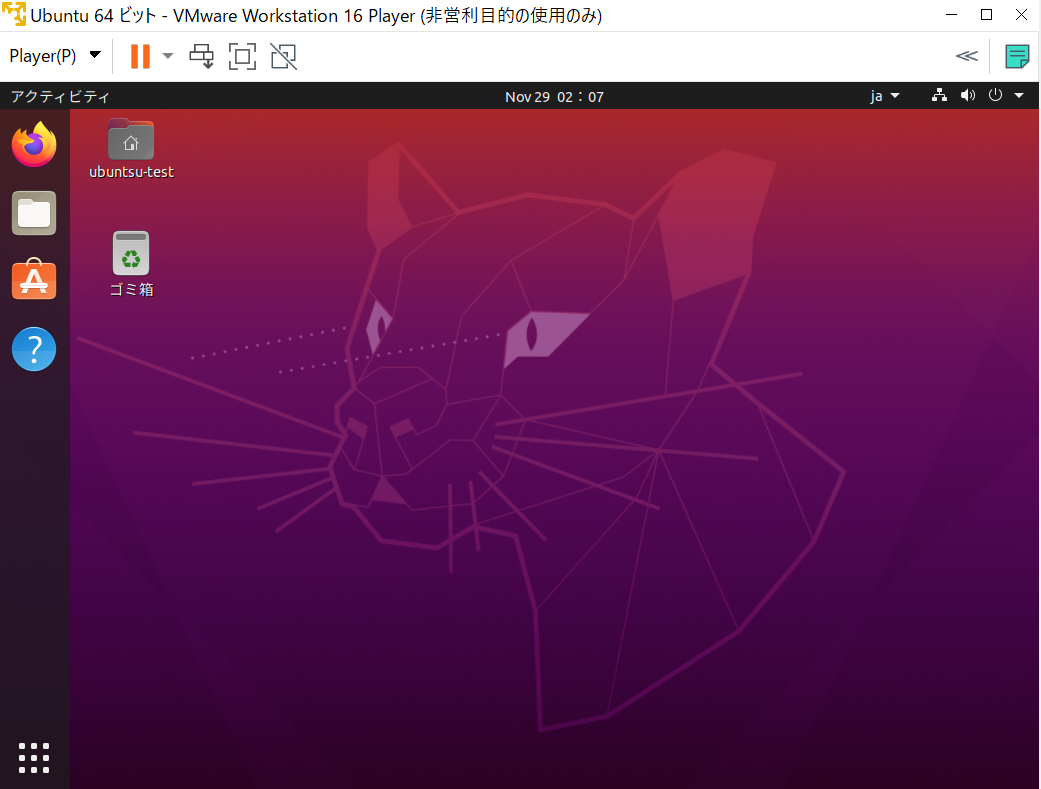Select the ubuntsu-test home folder icon
This screenshot has height=789, width=1041.
tap(131, 139)
